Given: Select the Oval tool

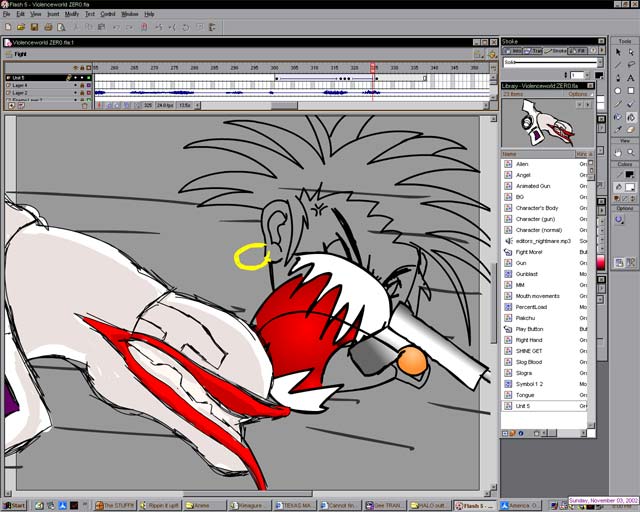Looking at the screenshot, I should [618, 91].
